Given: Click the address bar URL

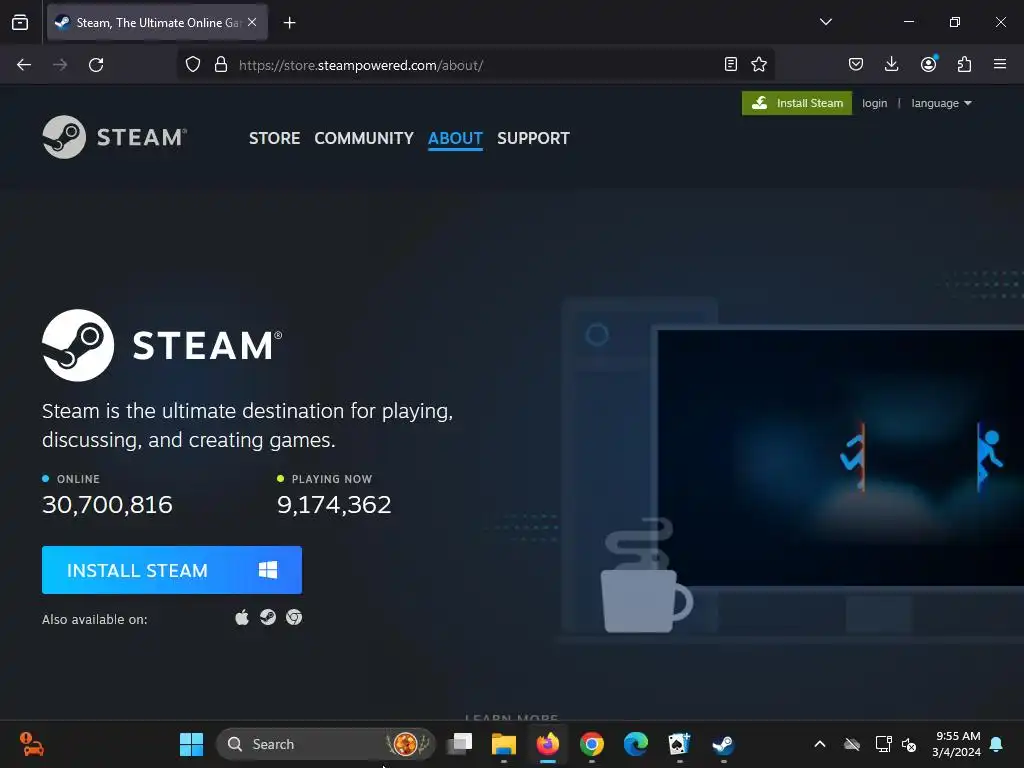Looking at the screenshot, I should click(x=360, y=65).
